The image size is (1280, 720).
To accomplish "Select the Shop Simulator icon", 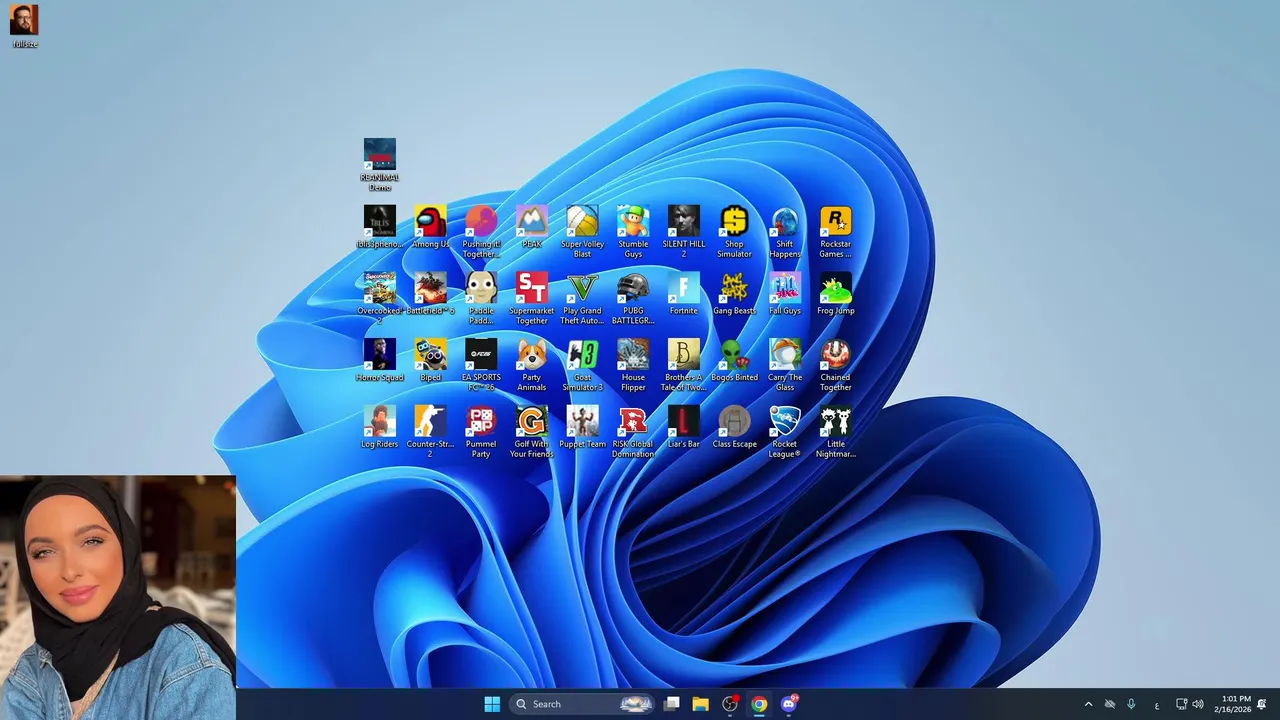I will [x=734, y=232].
